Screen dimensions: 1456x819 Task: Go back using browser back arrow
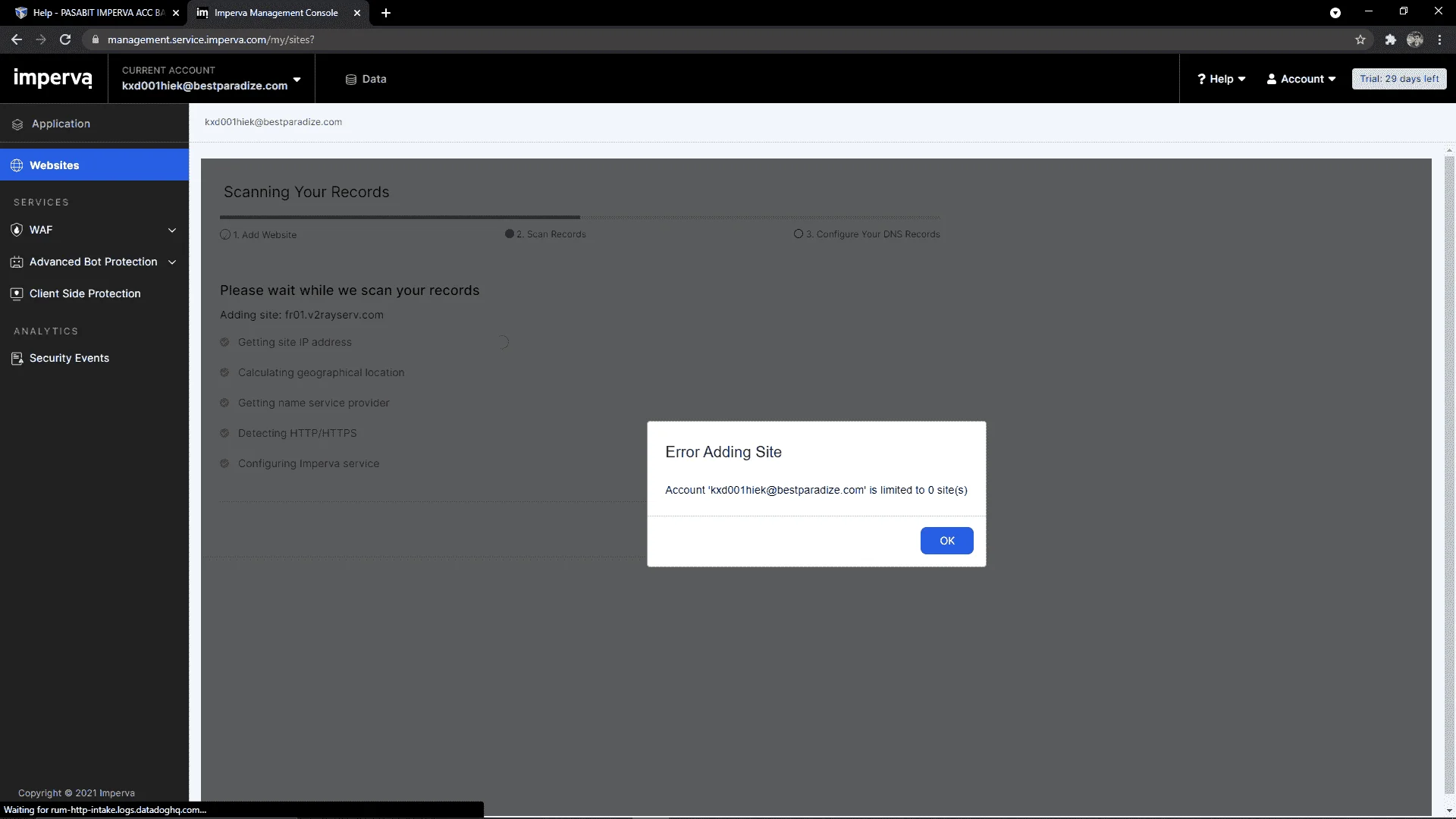[x=17, y=39]
